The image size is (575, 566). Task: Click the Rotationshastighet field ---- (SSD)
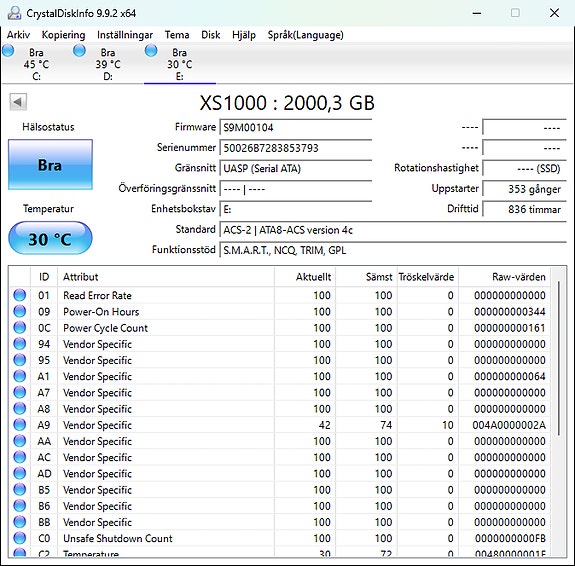coord(524,168)
